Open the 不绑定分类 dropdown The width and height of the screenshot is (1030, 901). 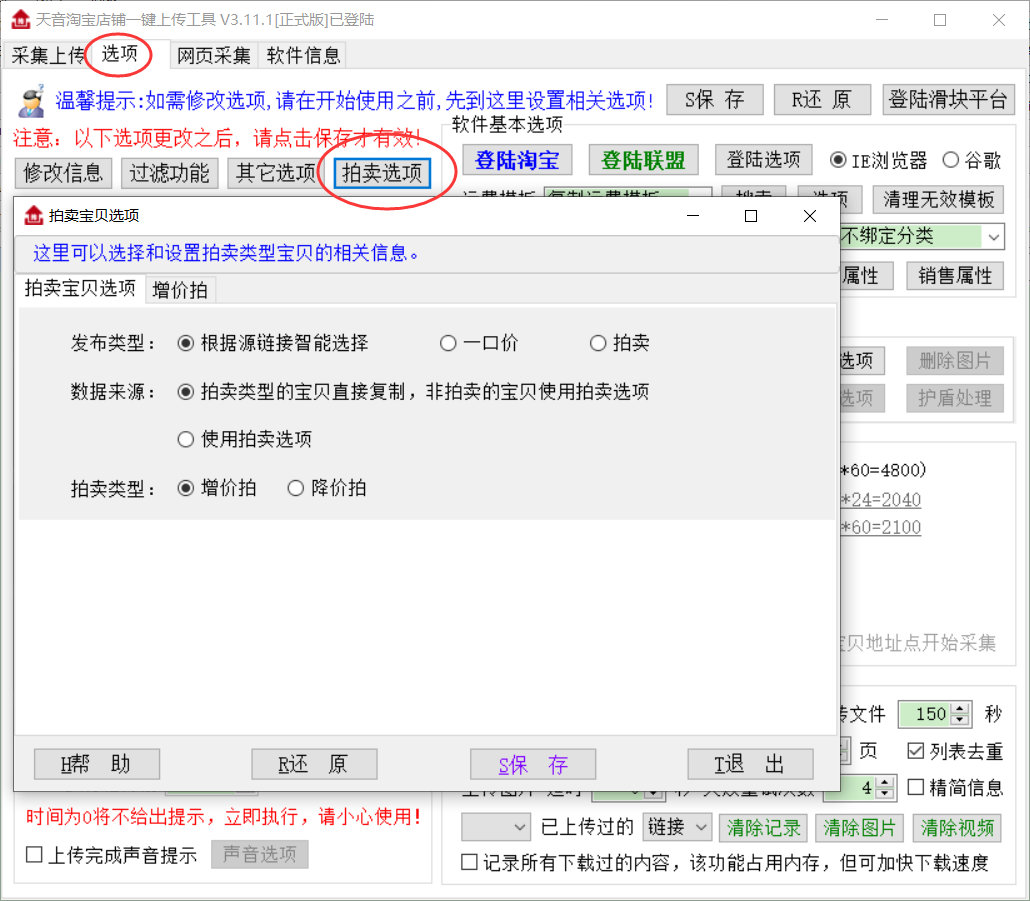993,237
